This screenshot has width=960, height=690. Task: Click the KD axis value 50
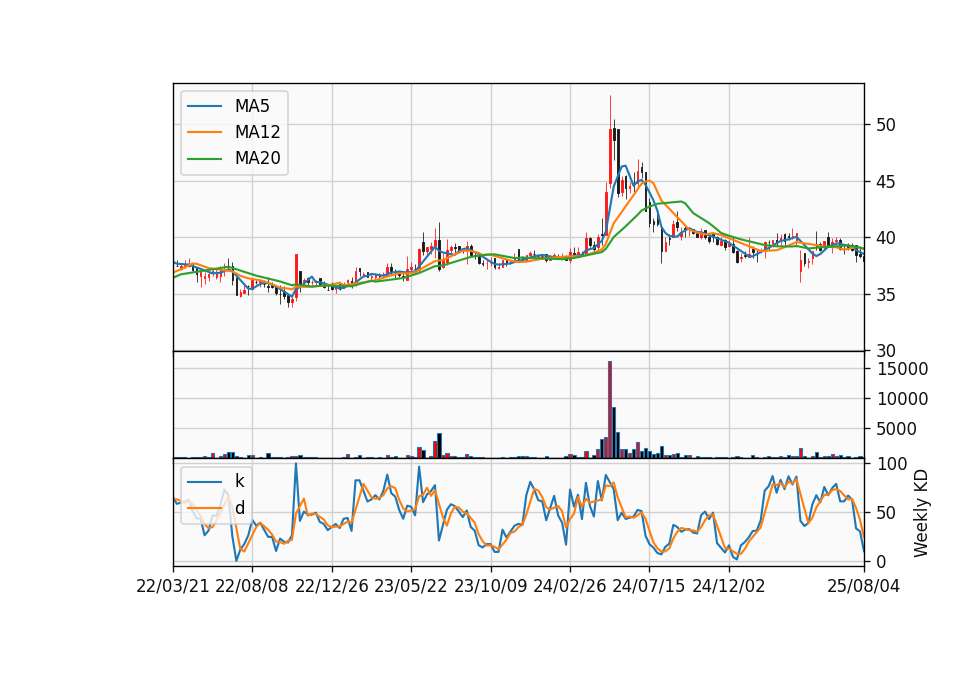tap(886, 512)
